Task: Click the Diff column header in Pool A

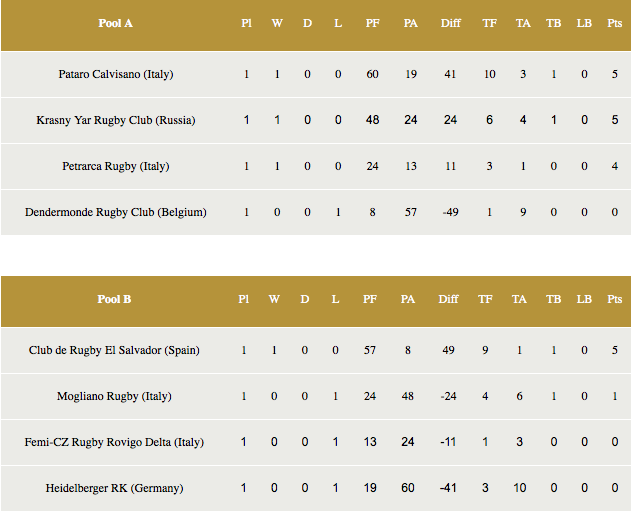Action: (450, 23)
